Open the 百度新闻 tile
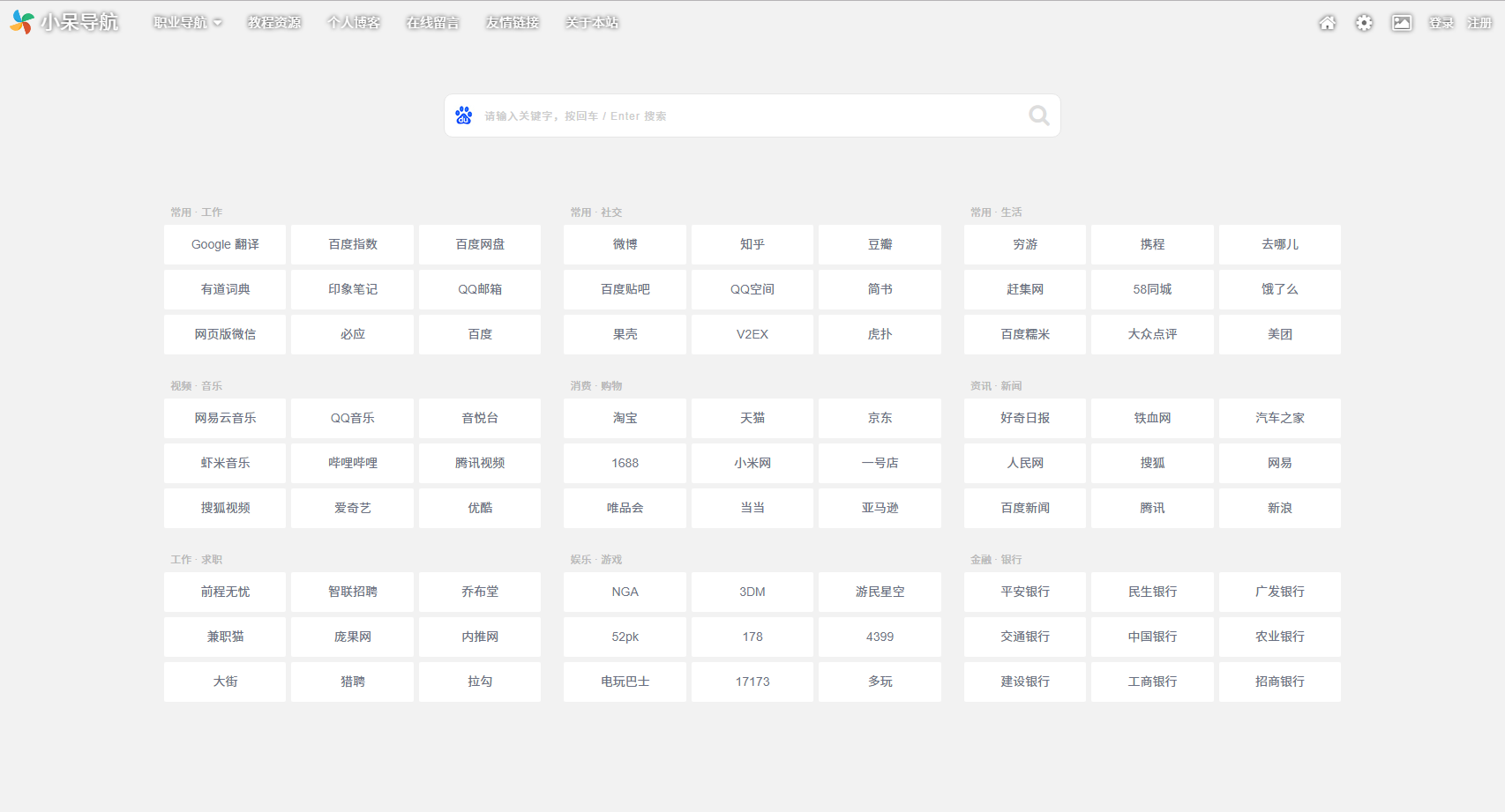 1025,508
